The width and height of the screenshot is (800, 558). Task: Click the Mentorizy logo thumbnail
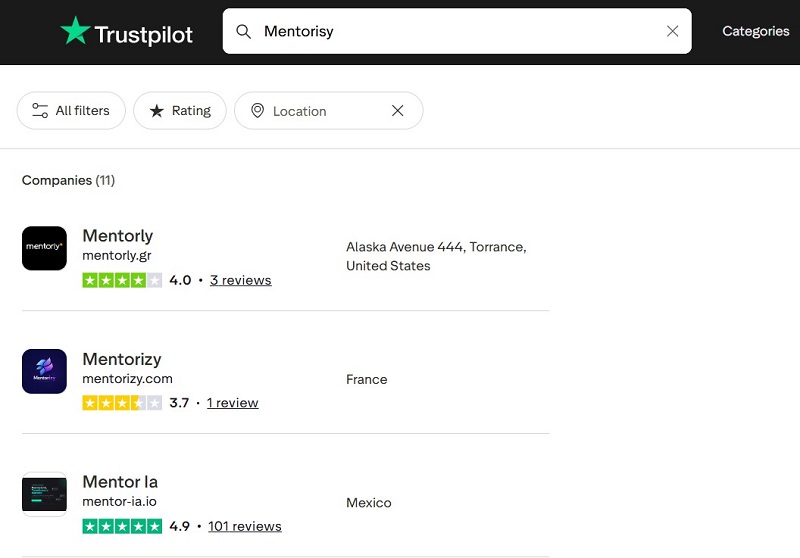coord(44,371)
